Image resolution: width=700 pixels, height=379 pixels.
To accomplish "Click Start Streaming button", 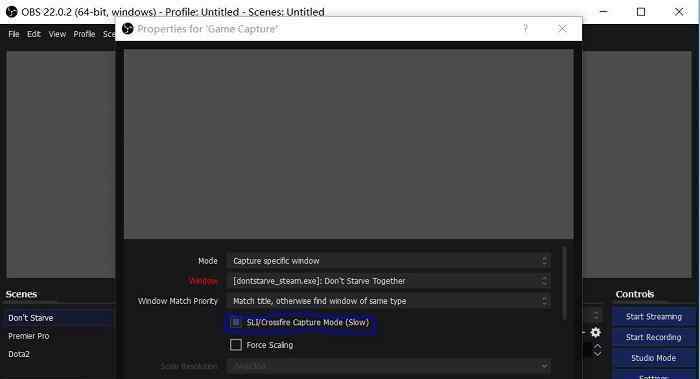I will pyautogui.click(x=654, y=317).
